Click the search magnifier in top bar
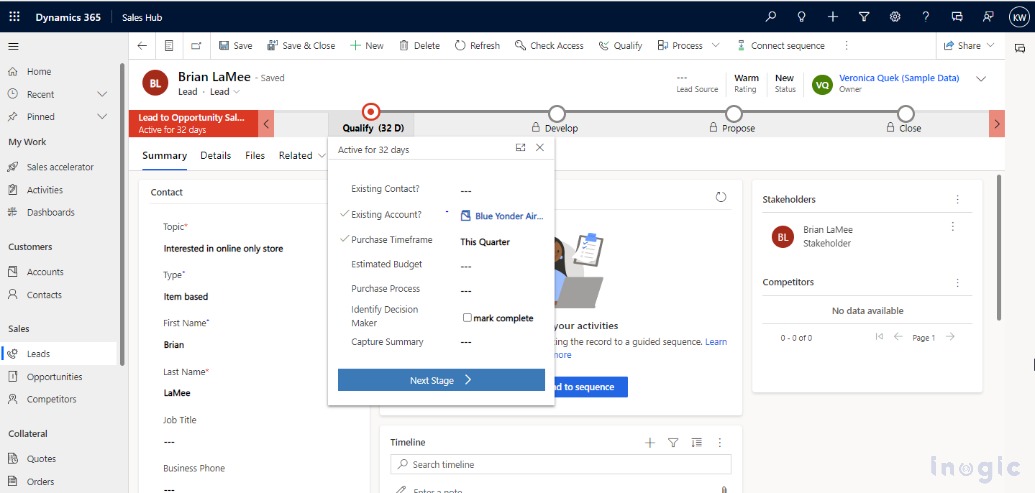This screenshot has height=493, width=1035. [770, 17]
